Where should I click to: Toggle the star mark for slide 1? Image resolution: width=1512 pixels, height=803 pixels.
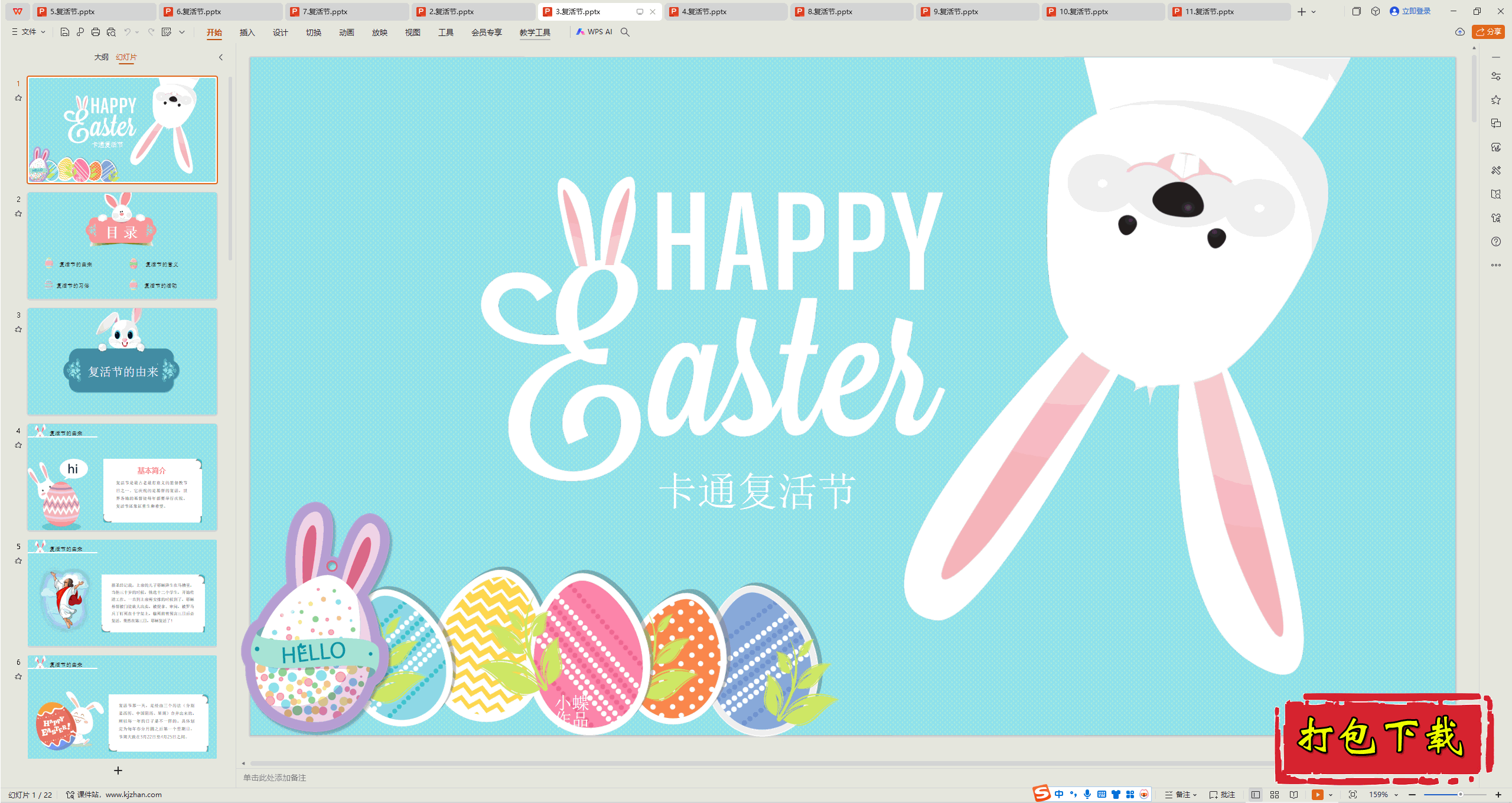pos(18,98)
